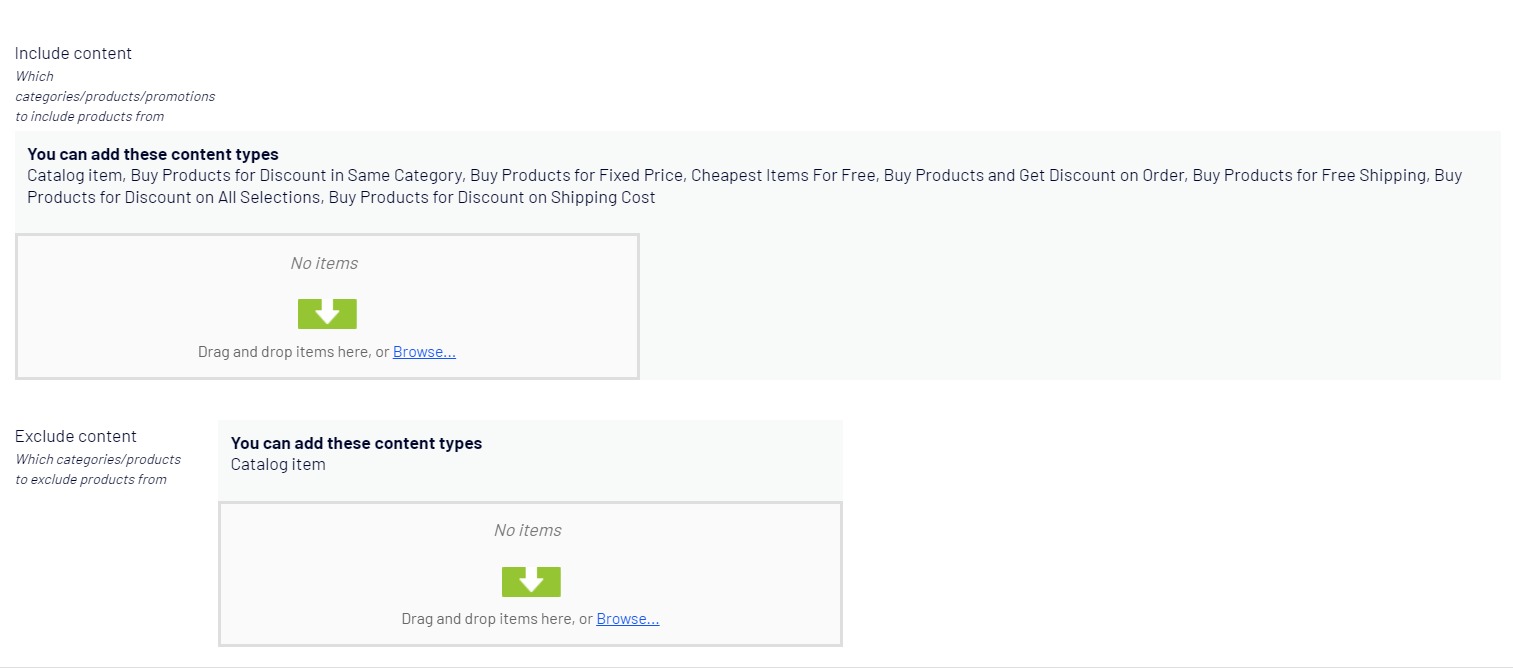Select the "Exclude content" field label
Screen dimensions: 1513x671
coord(76,437)
